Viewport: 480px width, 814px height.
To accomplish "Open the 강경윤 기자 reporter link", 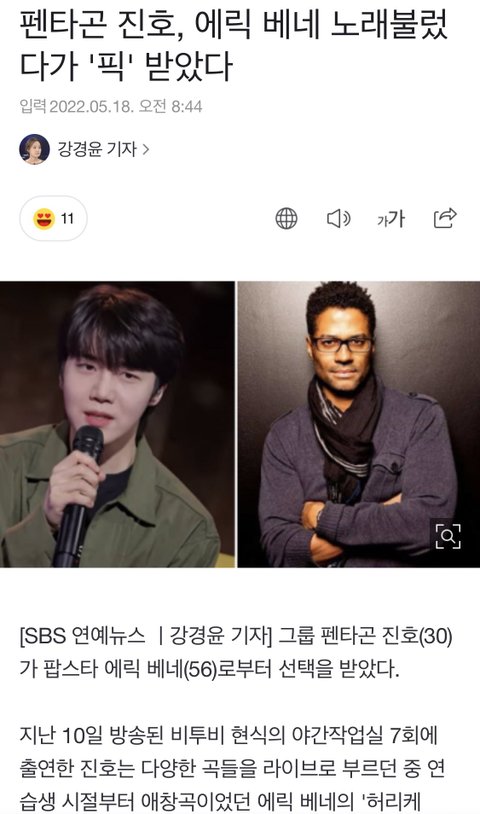I will pos(97,150).
